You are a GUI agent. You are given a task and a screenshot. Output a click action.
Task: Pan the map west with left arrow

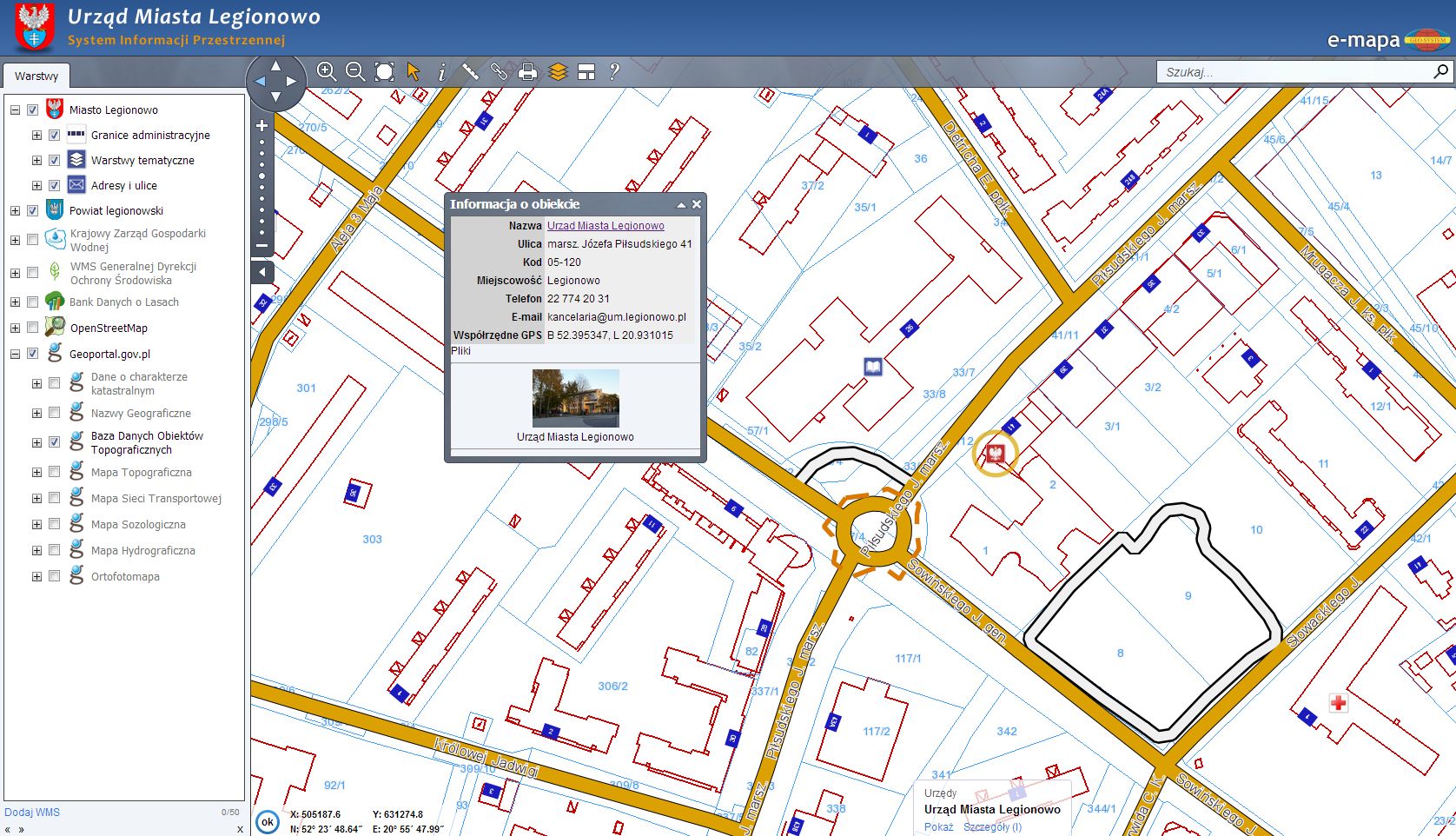(260, 82)
